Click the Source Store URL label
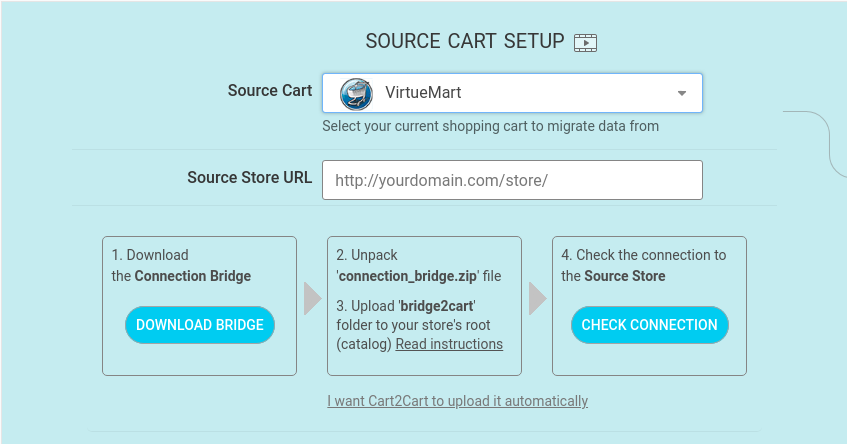 (x=250, y=177)
